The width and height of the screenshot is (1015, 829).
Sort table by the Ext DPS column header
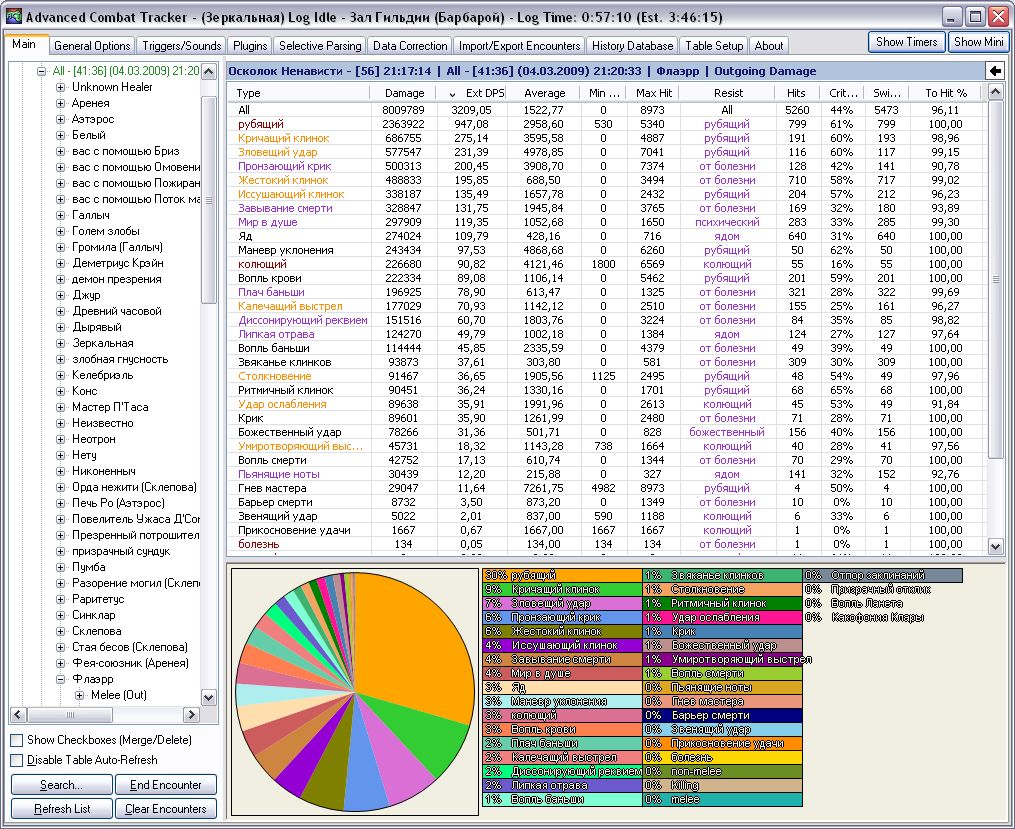tap(471, 93)
